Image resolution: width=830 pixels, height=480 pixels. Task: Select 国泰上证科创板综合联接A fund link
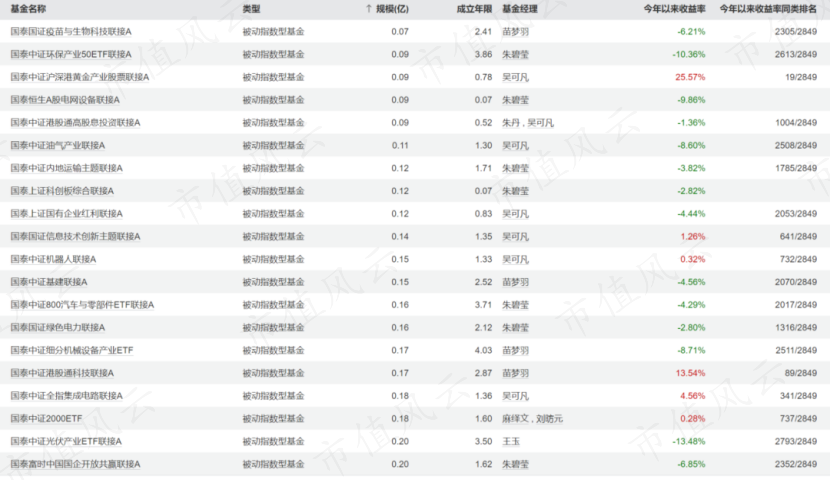click(61, 191)
